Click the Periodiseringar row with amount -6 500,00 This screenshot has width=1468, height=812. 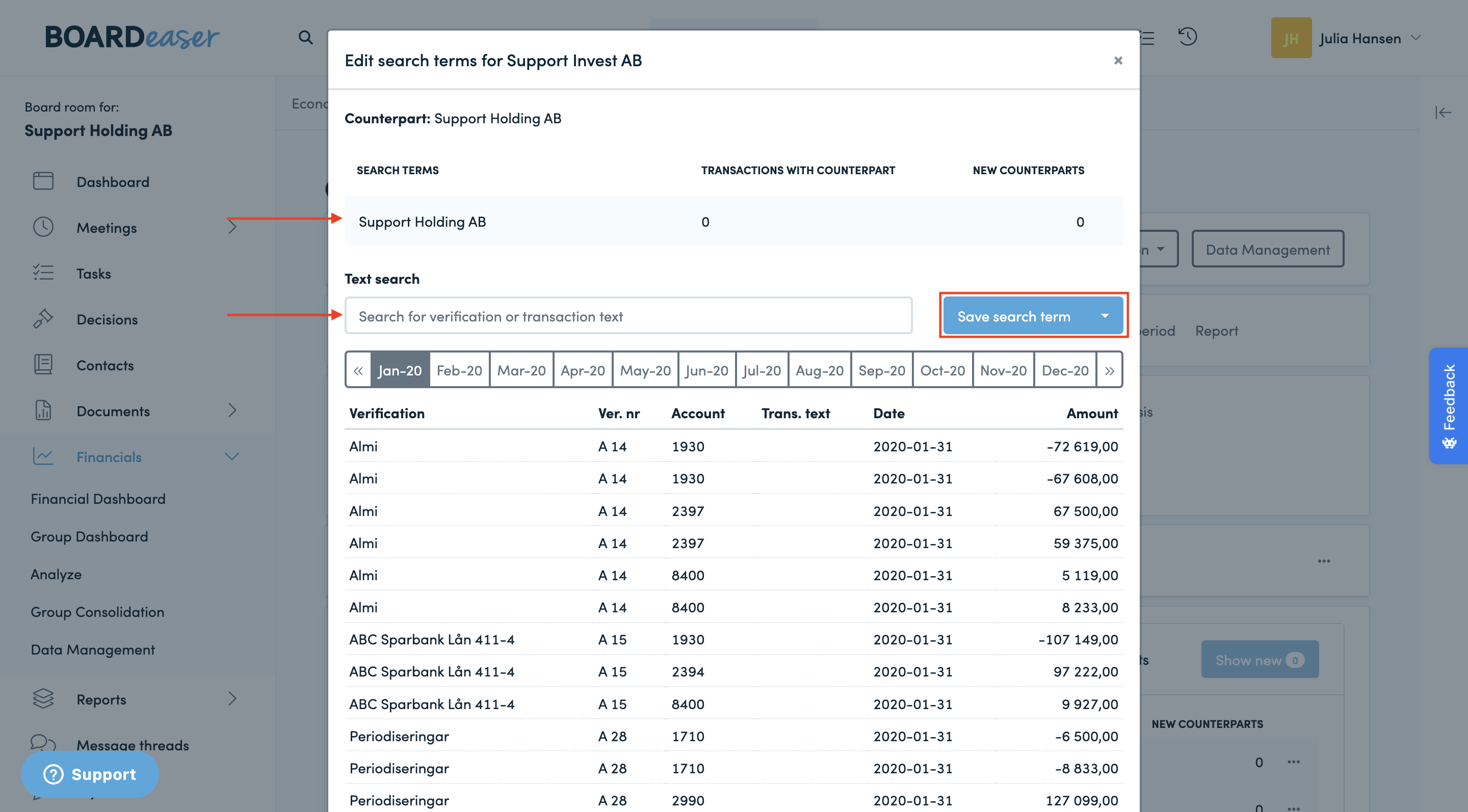(733, 736)
